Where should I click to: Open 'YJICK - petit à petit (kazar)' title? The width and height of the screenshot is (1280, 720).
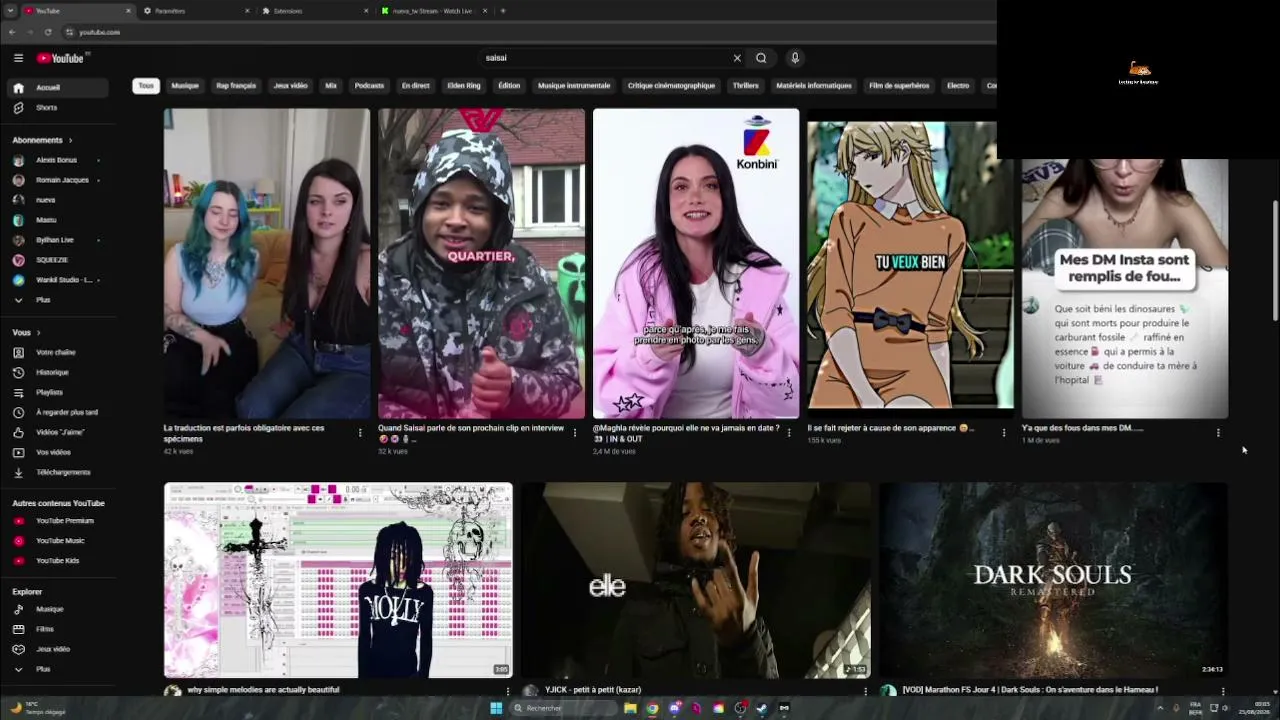pos(593,690)
